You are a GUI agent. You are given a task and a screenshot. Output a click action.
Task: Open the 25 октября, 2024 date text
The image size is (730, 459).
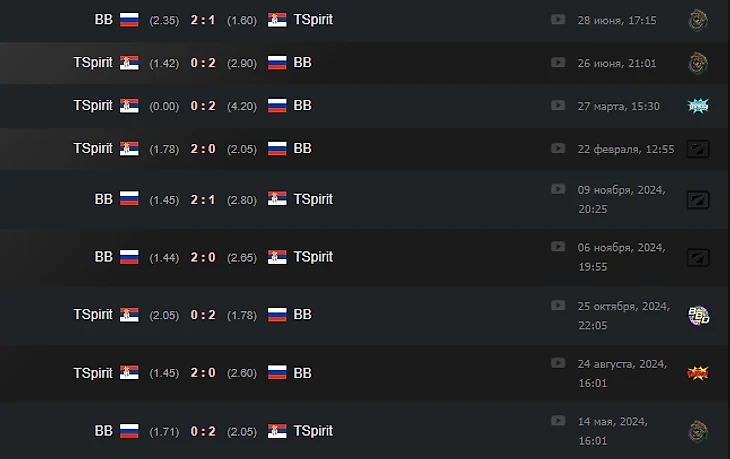[x=624, y=306]
